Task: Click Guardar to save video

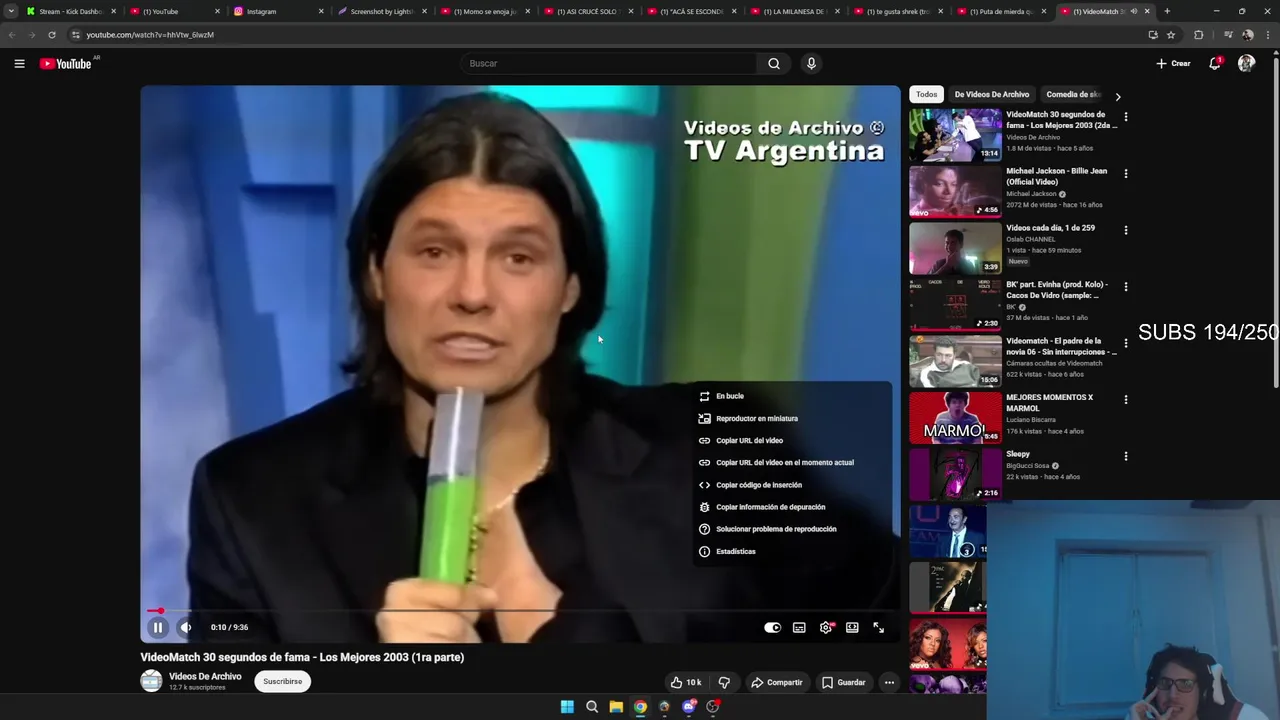Action: [x=843, y=682]
